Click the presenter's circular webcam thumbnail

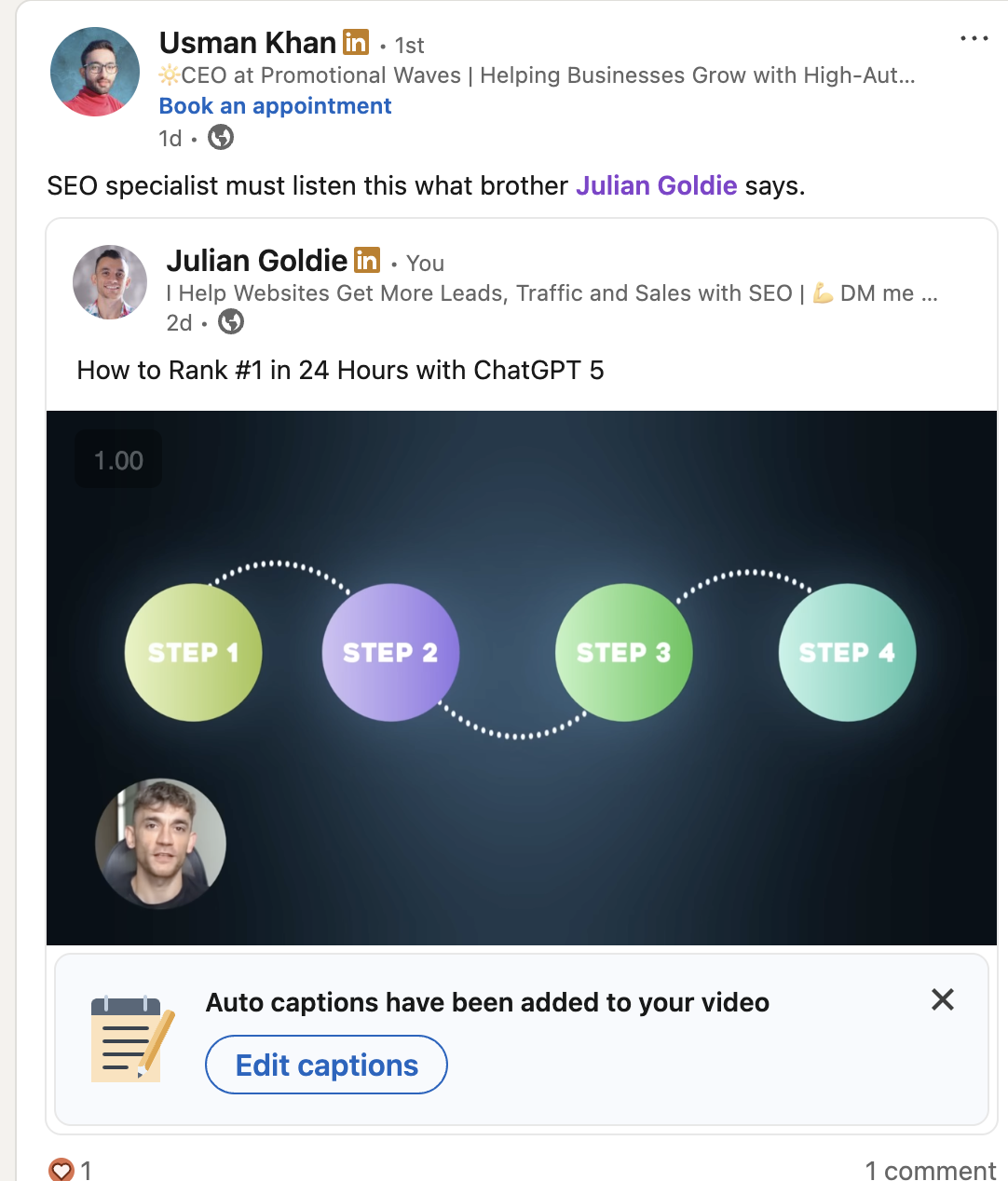160,844
